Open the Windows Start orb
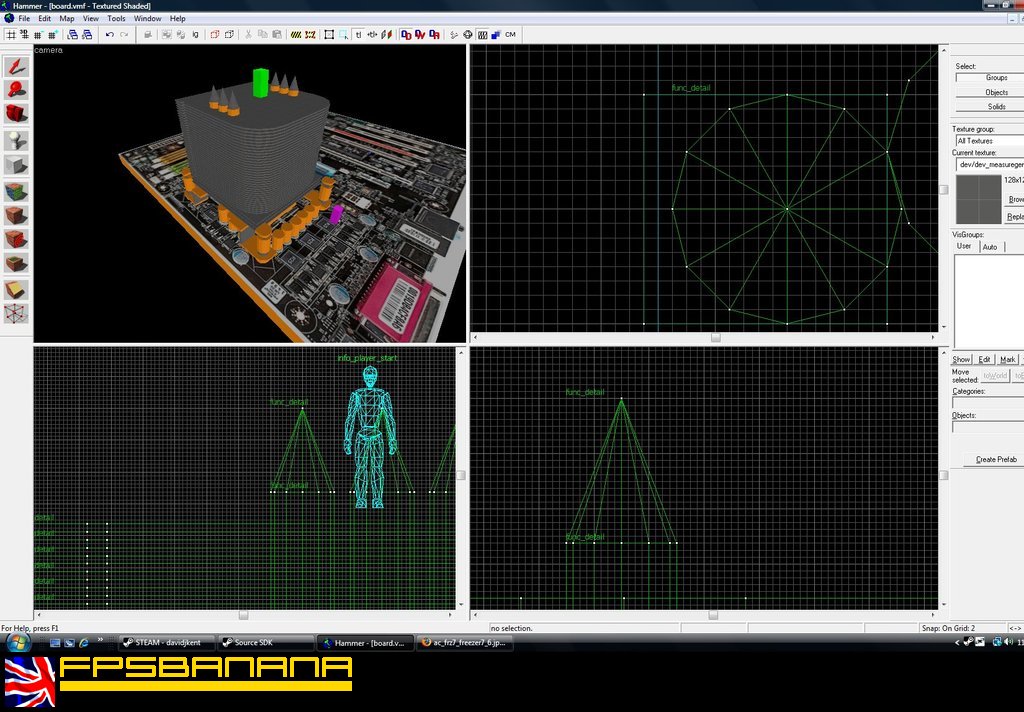This screenshot has height=712, width=1024. pos(18,642)
